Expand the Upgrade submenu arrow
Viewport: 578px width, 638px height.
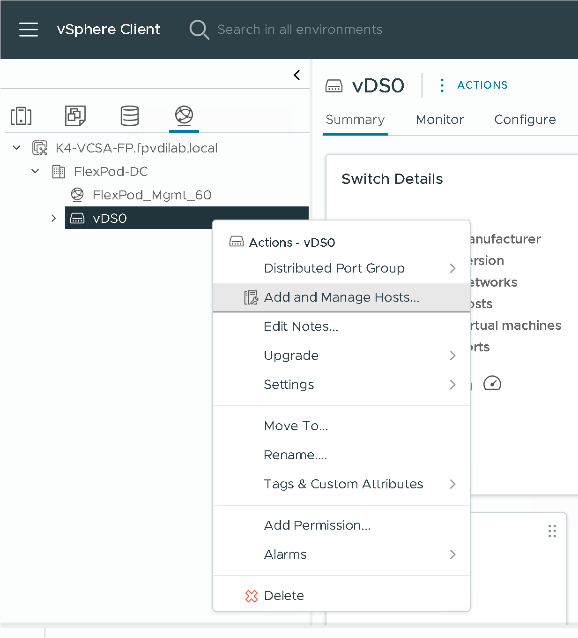pyautogui.click(x=453, y=356)
